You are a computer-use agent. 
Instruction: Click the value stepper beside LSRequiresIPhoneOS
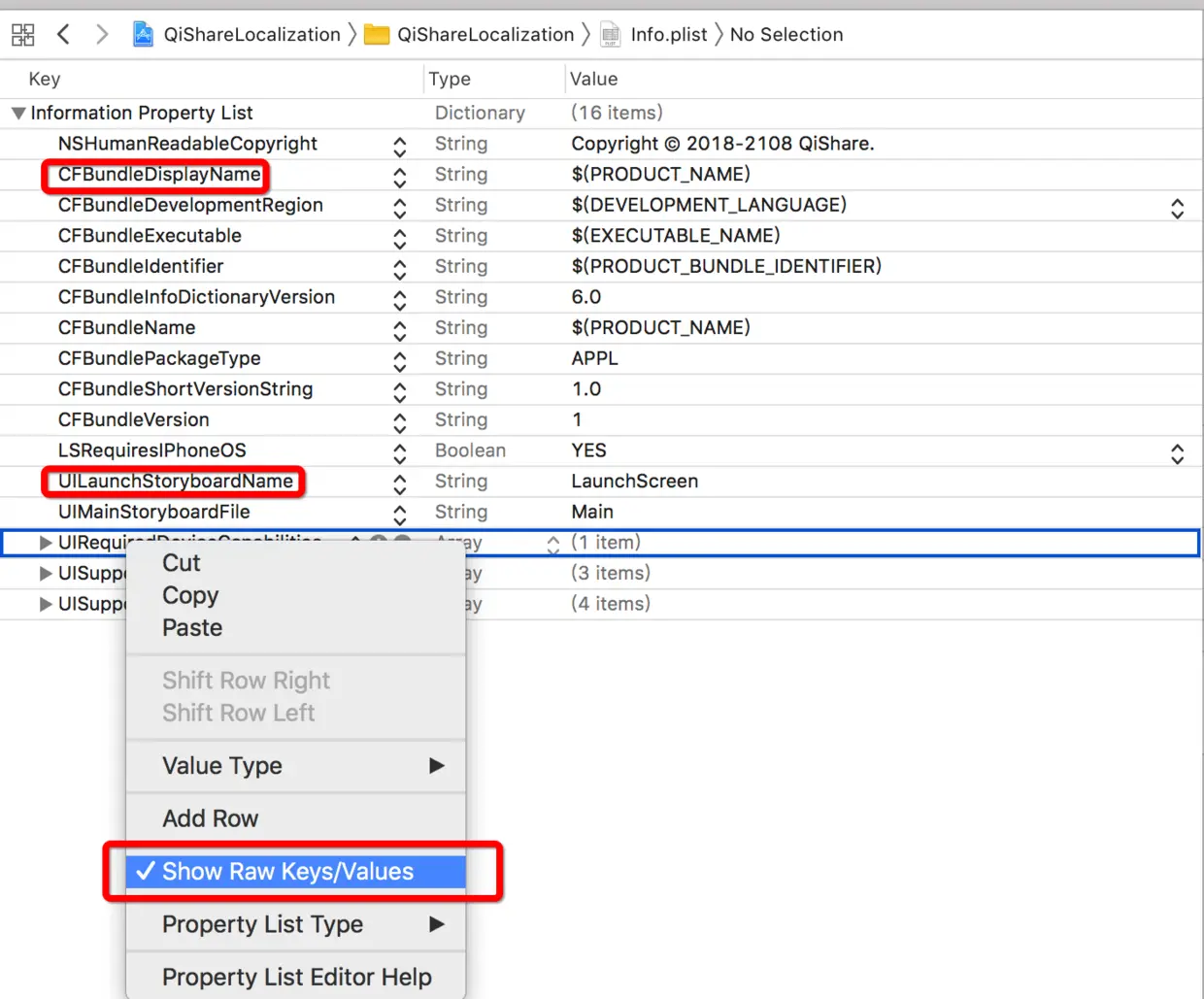point(1178,452)
